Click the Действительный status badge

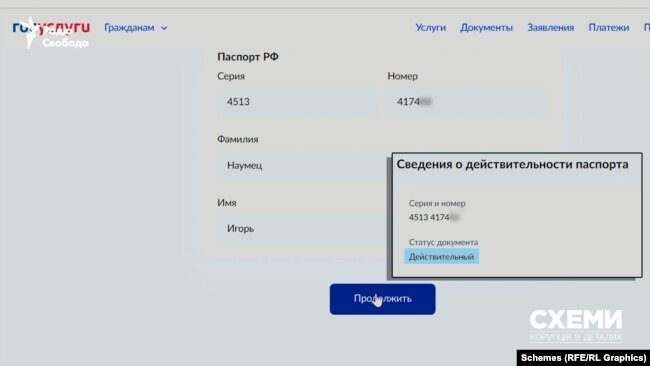tap(441, 257)
